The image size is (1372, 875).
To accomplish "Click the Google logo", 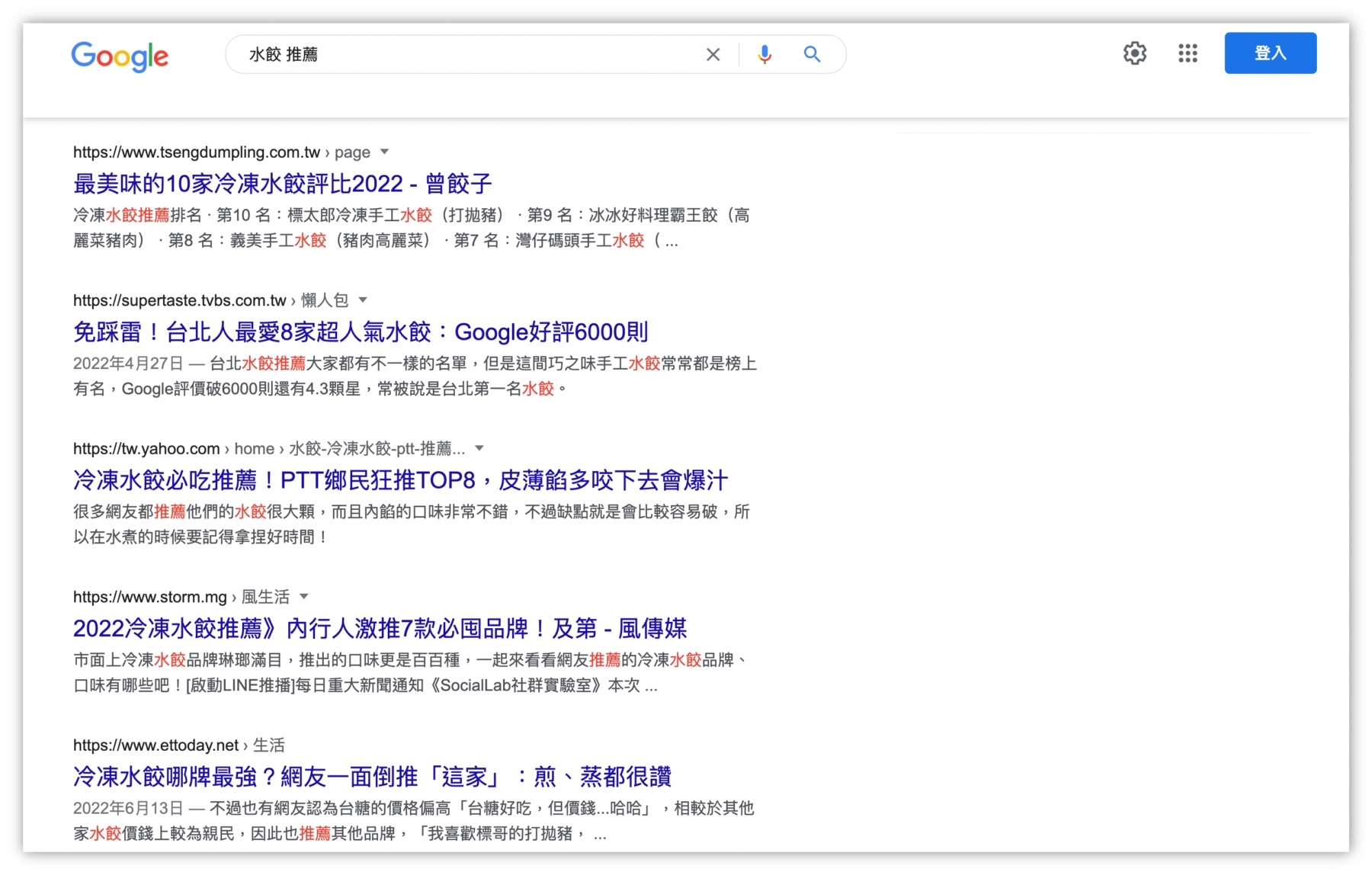I will click(120, 56).
